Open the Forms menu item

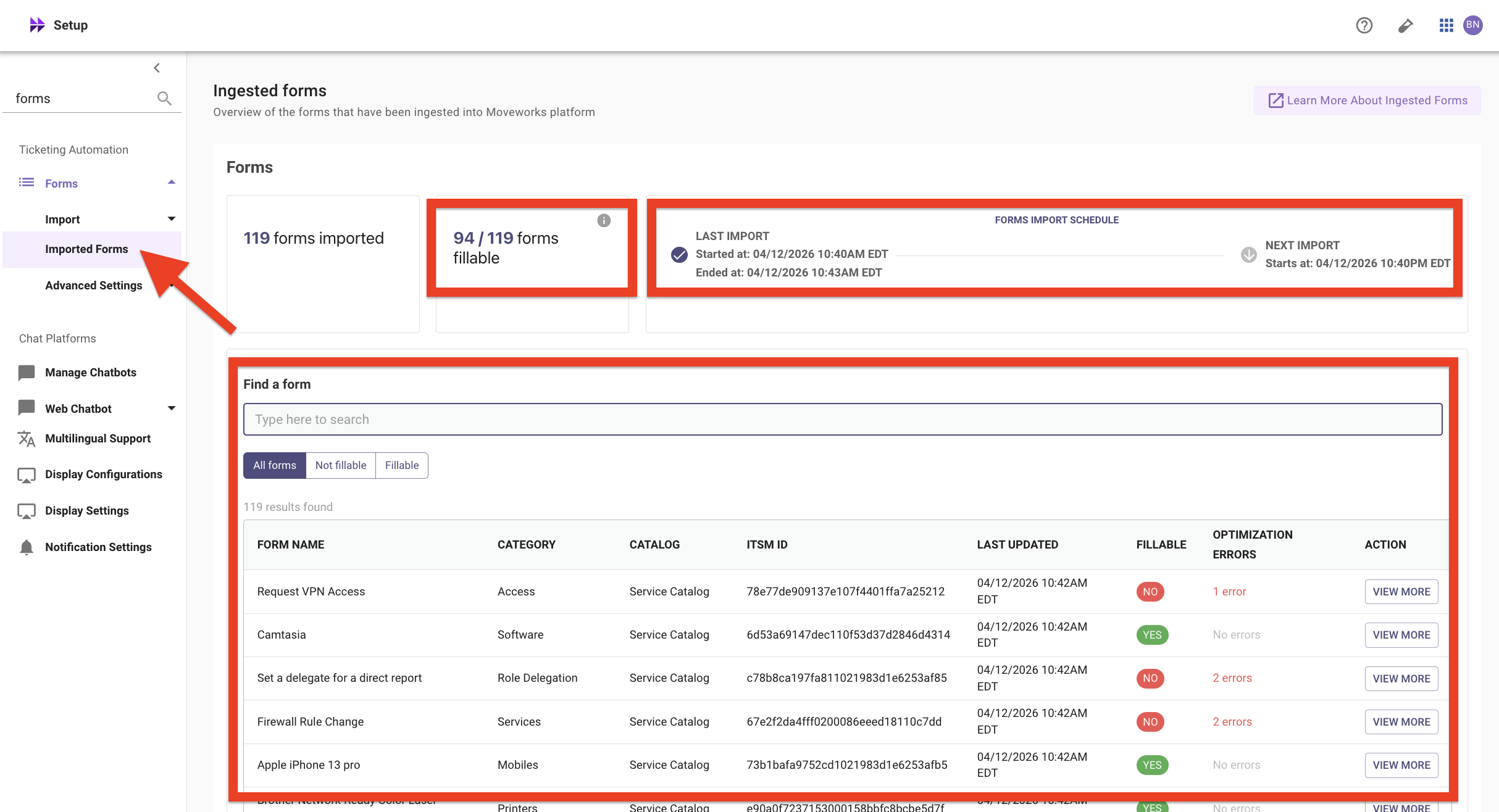tap(61, 183)
